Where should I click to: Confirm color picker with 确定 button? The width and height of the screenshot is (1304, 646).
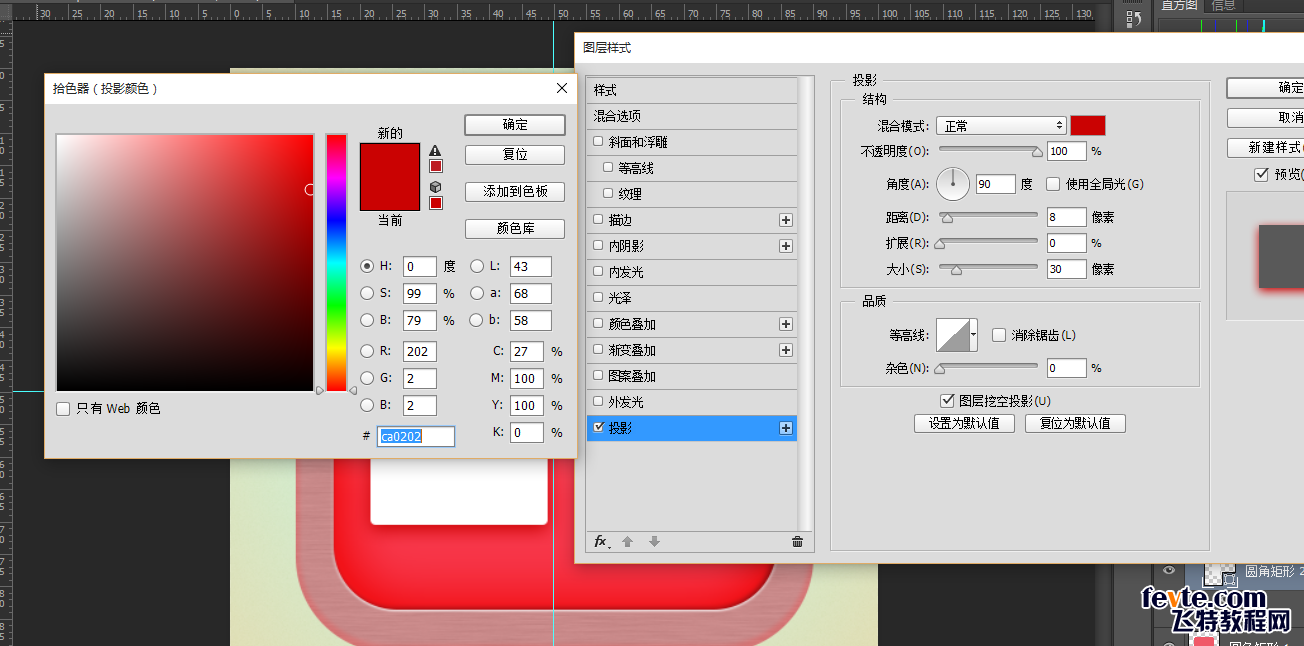(x=515, y=125)
